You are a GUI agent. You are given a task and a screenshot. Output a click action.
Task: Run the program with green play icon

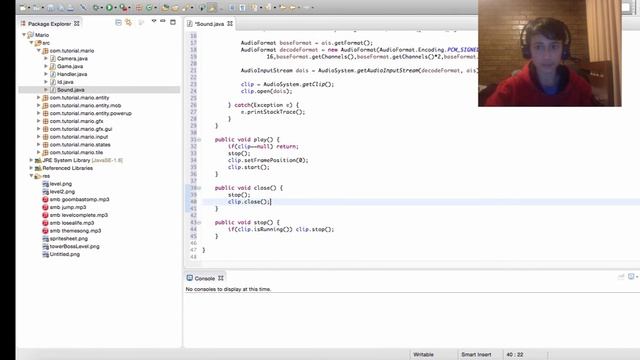[109, 7]
